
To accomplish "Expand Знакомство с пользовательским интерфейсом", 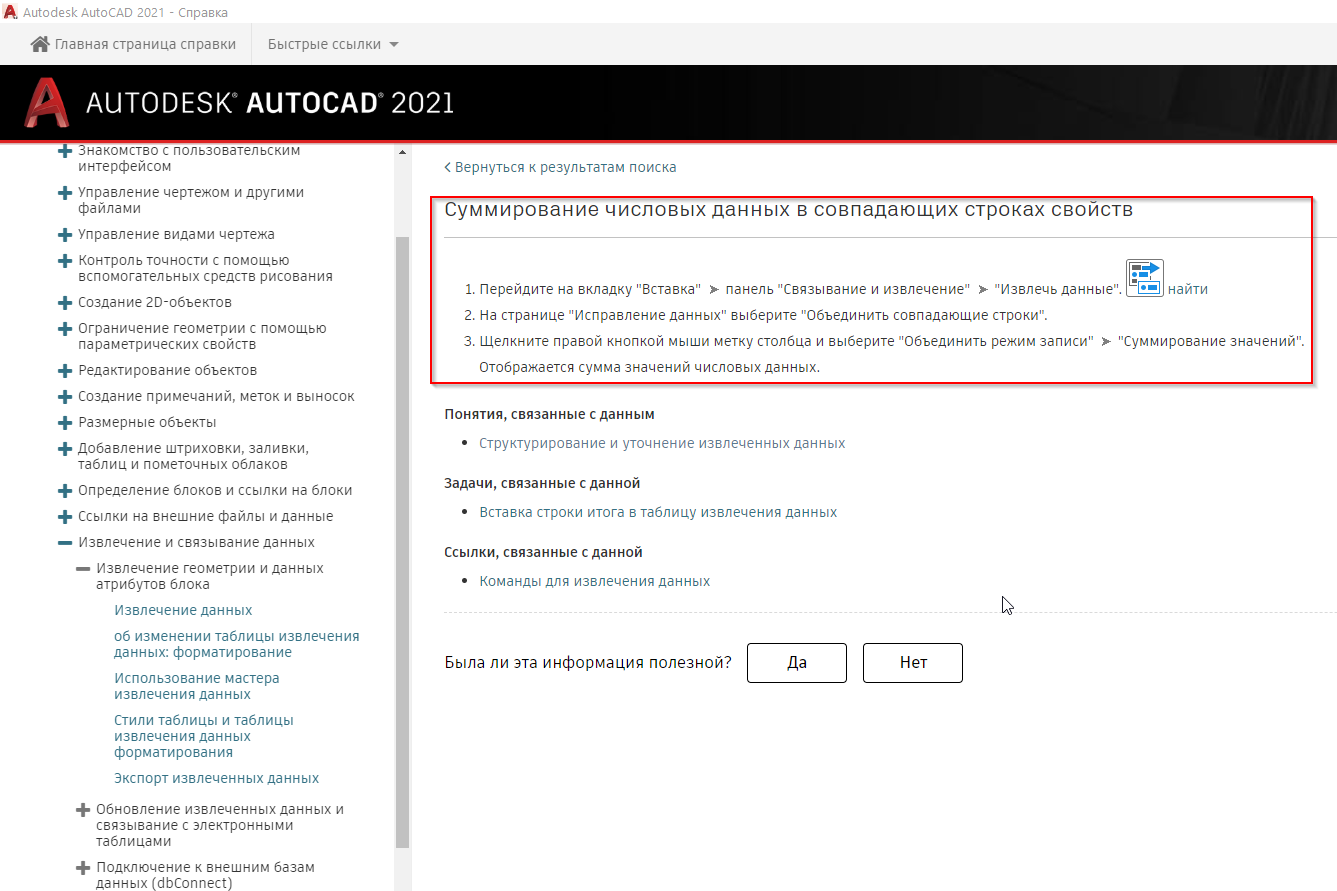I will click(x=65, y=151).
